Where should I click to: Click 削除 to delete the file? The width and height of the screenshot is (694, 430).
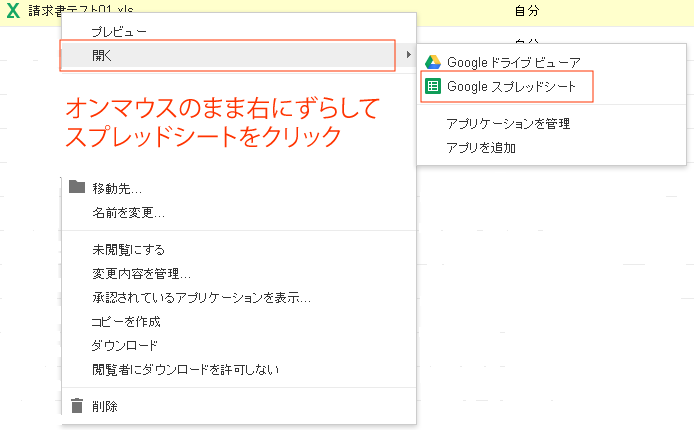click(104, 407)
